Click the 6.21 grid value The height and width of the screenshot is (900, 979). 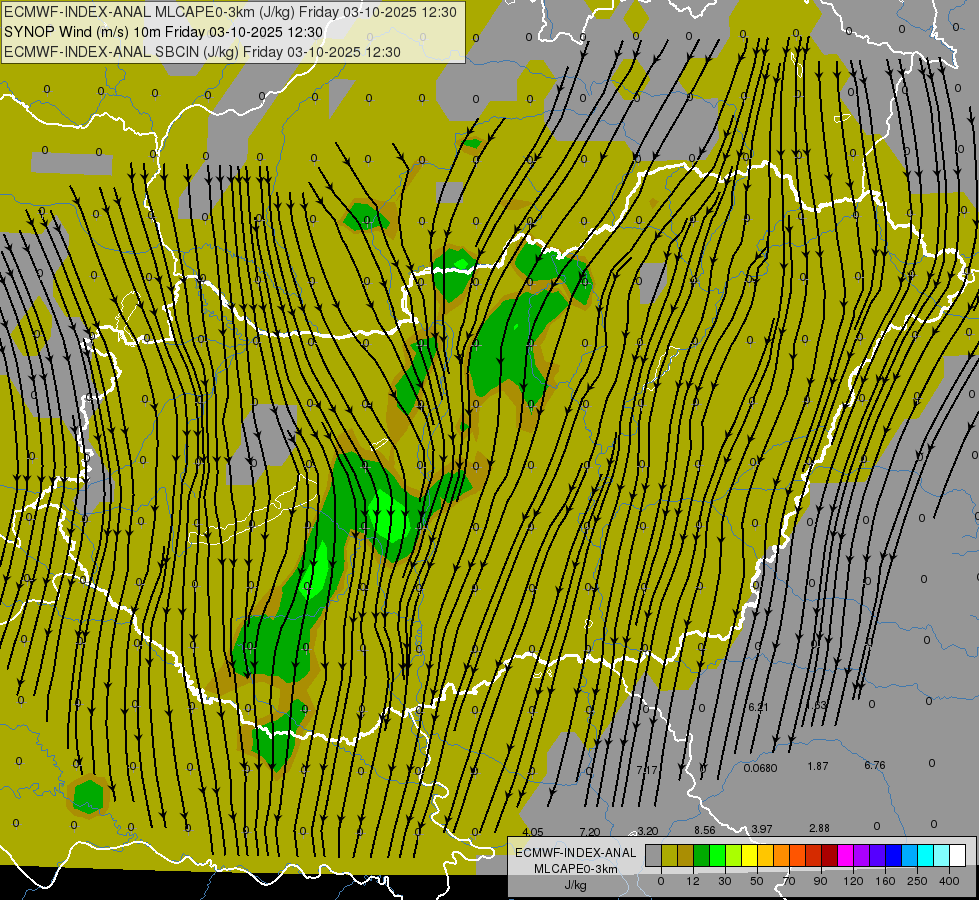pyautogui.click(x=758, y=707)
